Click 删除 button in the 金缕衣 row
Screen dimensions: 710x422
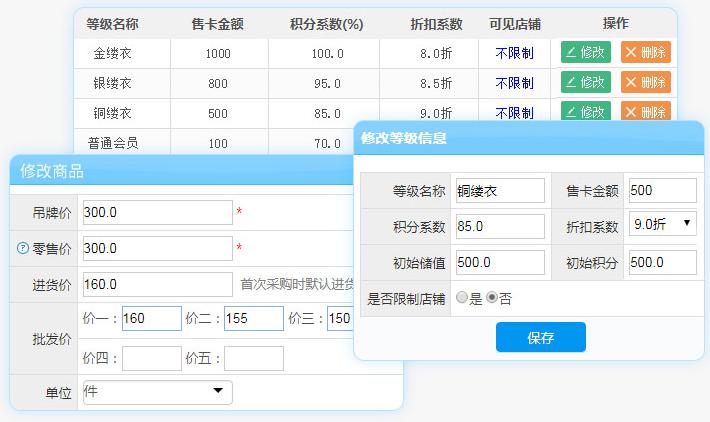pos(646,53)
